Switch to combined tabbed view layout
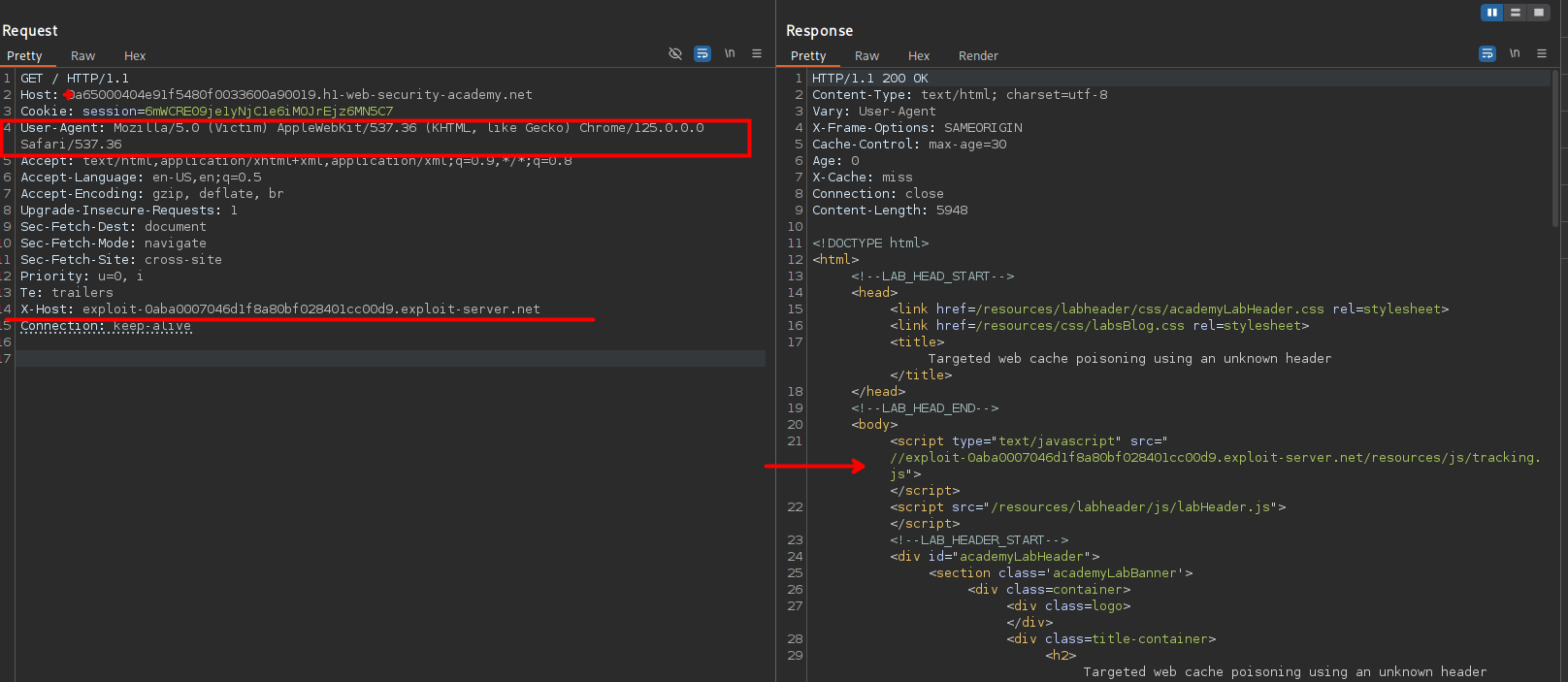1568x682 pixels. (x=1539, y=13)
